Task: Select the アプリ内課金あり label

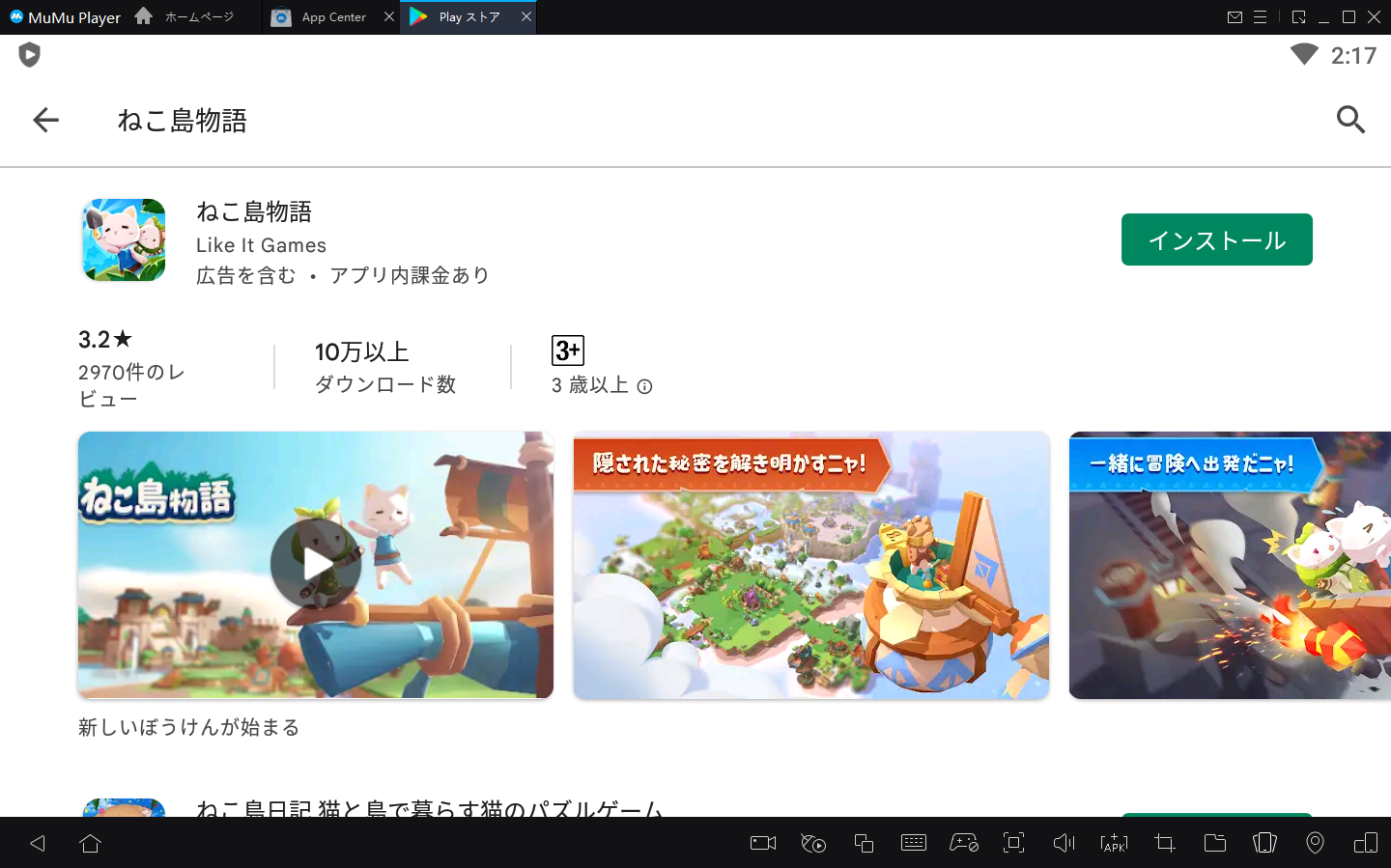Action: pos(410,276)
